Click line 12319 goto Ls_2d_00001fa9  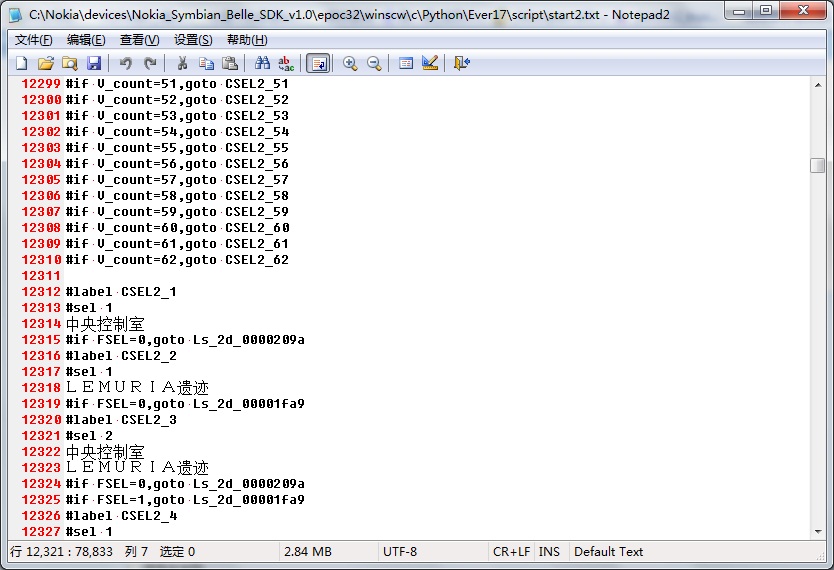pos(185,404)
